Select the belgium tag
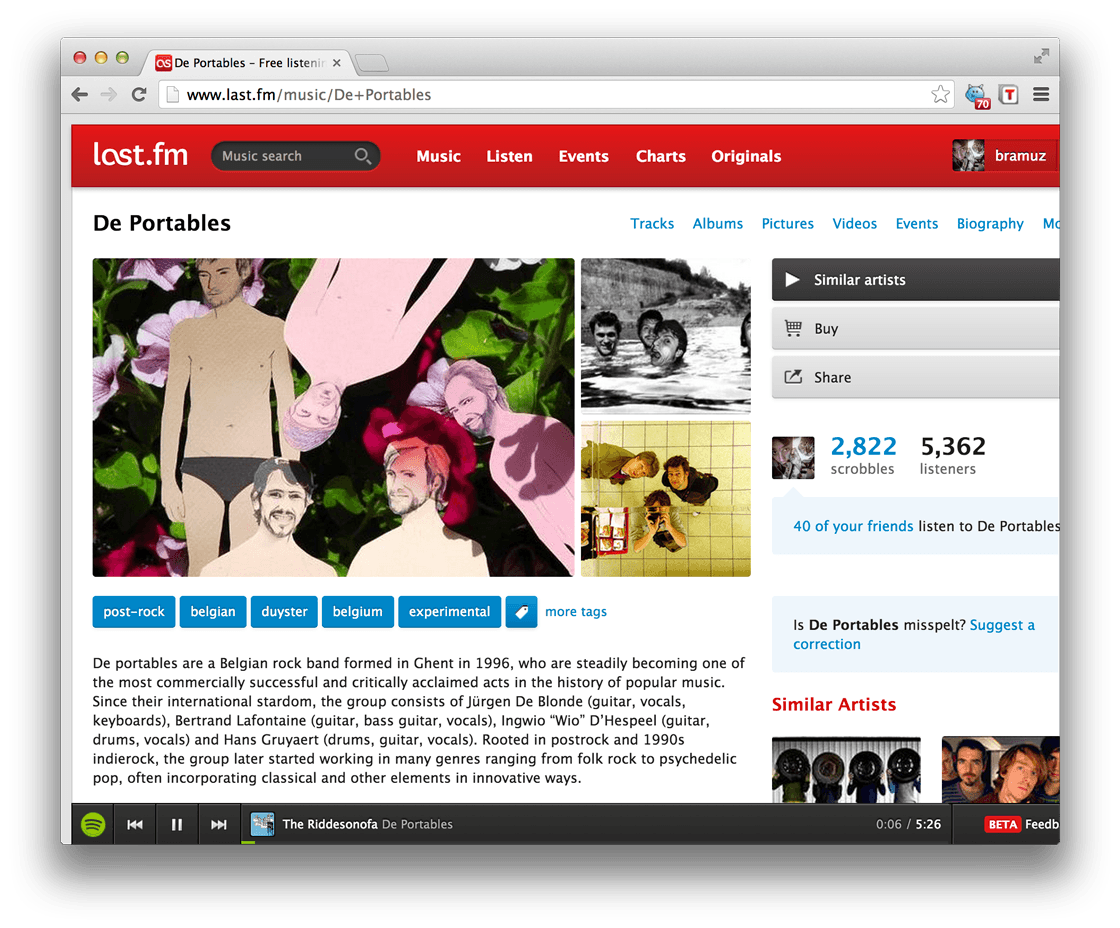The height and width of the screenshot is (928, 1120). [x=358, y=612]
